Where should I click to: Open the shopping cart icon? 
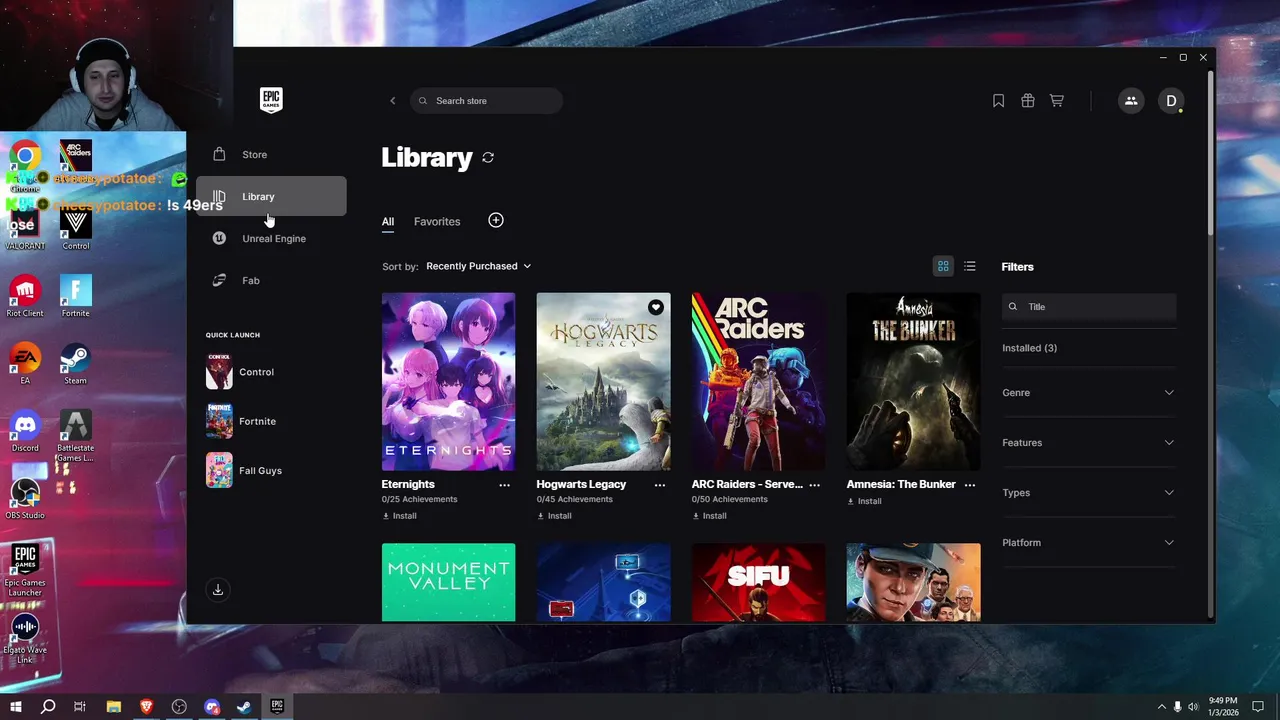tap(1056, 101)
